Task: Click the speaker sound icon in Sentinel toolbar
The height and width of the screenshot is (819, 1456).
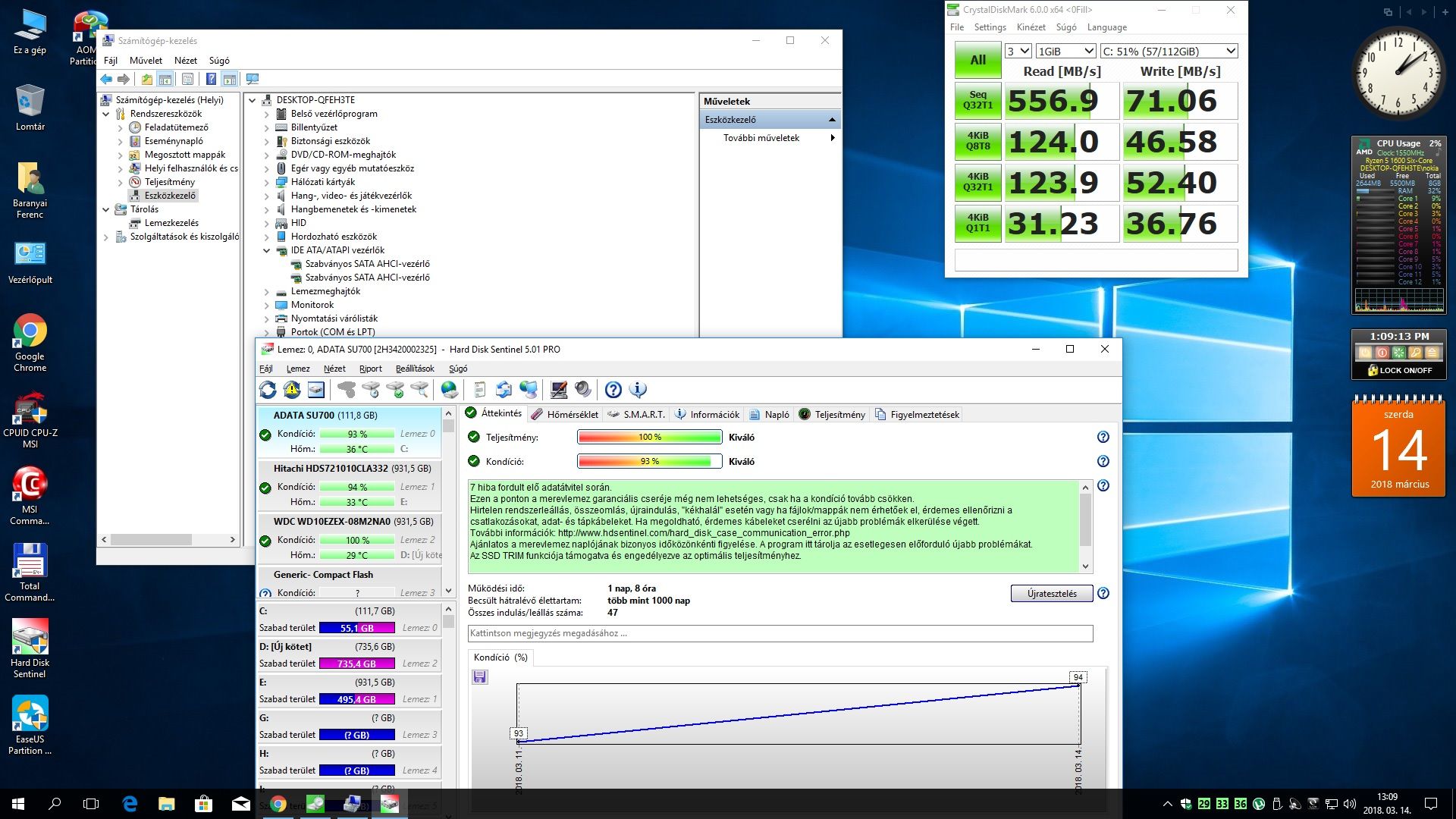Action: (x=583, y=390)
